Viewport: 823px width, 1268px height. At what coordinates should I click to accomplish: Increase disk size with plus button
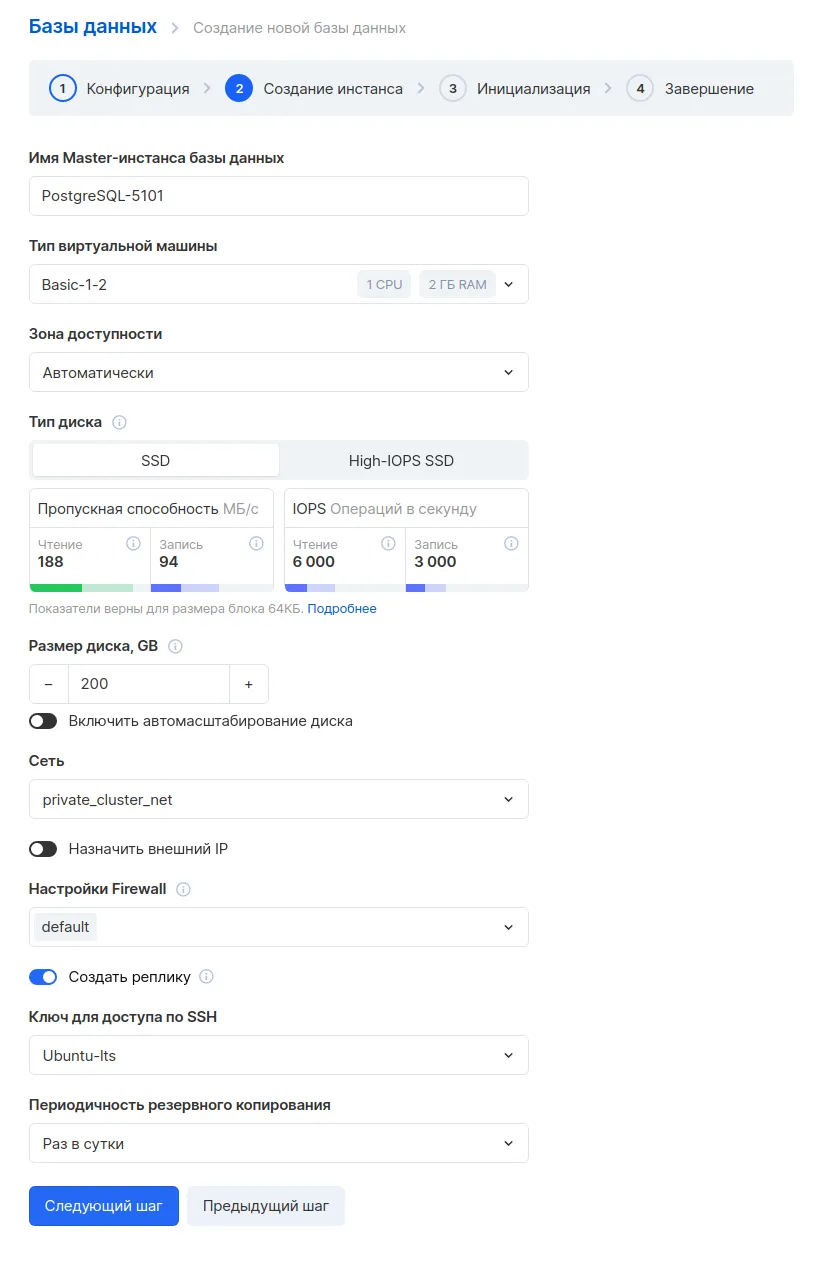[249, 684]
